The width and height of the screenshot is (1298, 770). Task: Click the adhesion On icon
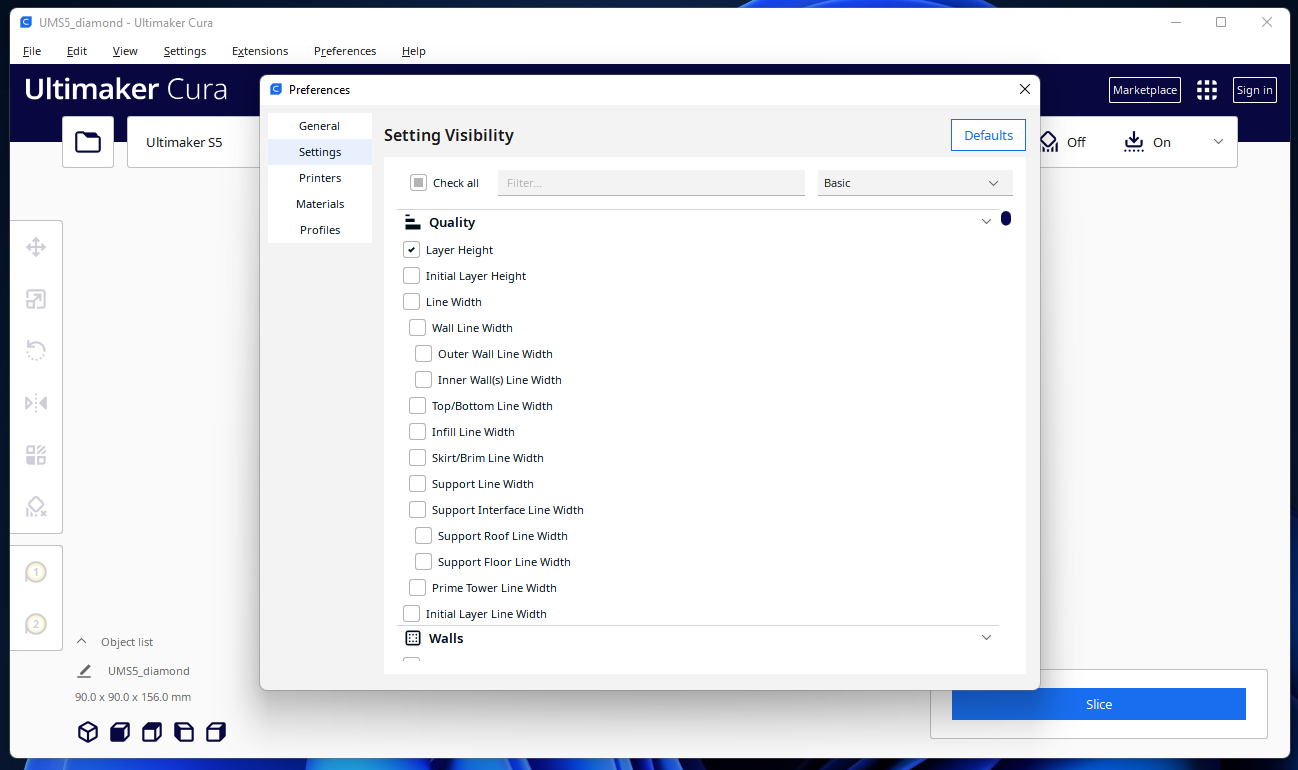tap(1134, 142)
